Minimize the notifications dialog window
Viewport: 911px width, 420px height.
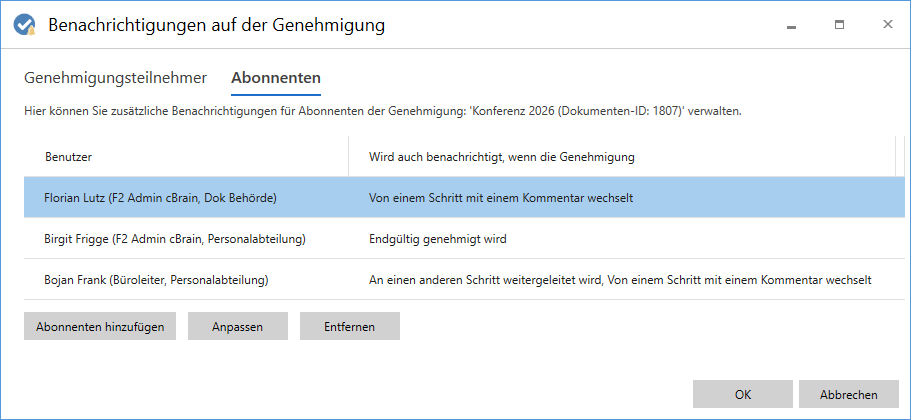(x=791, y=25)
